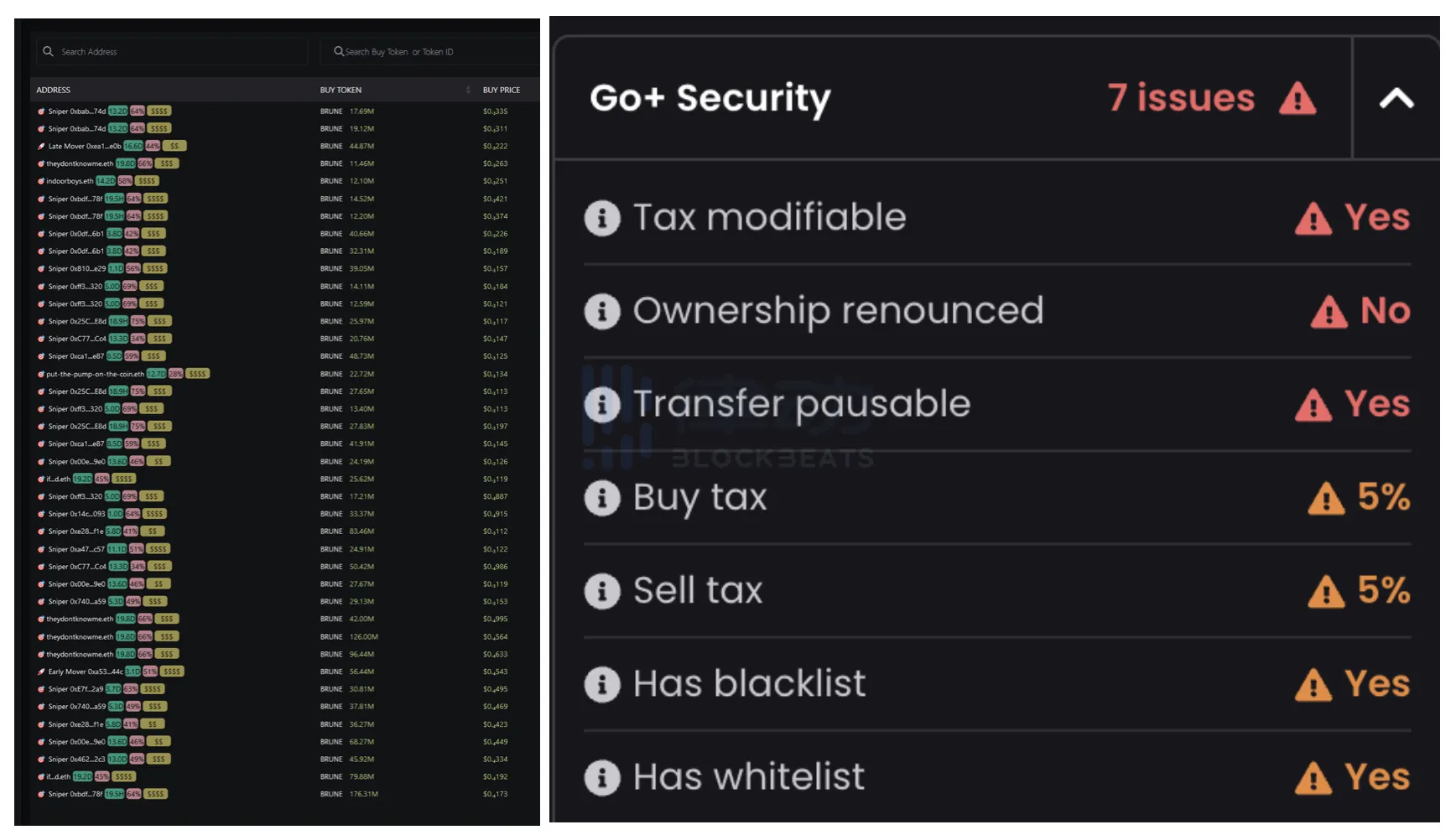This screenshot has height=835, width=1456.
Task: Click warning triangle next to 7 issues
Action: coord(1297,99)
